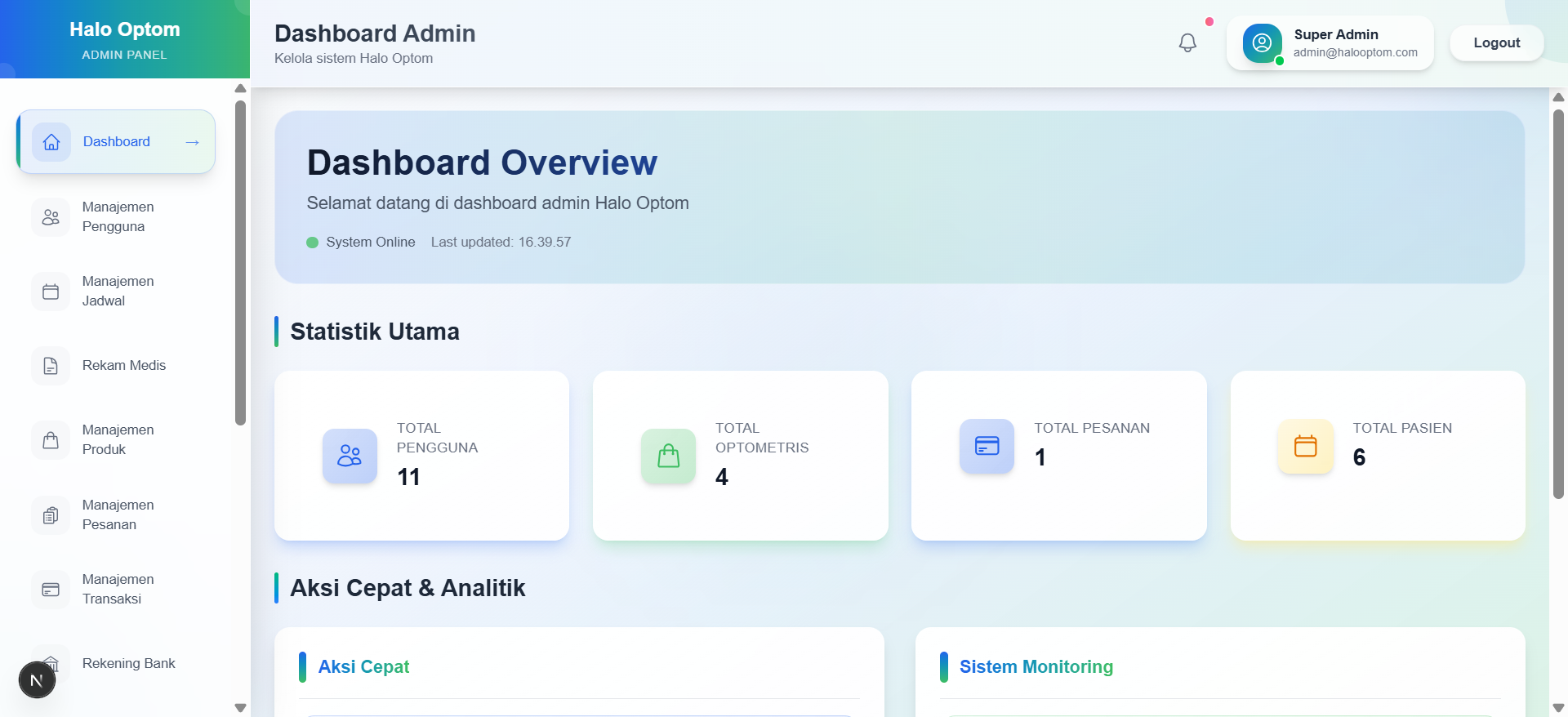The image size is (1568, 717).
Task: Click the Manajemen Pesanan clipboard icon
Action: tap(51, 515)
